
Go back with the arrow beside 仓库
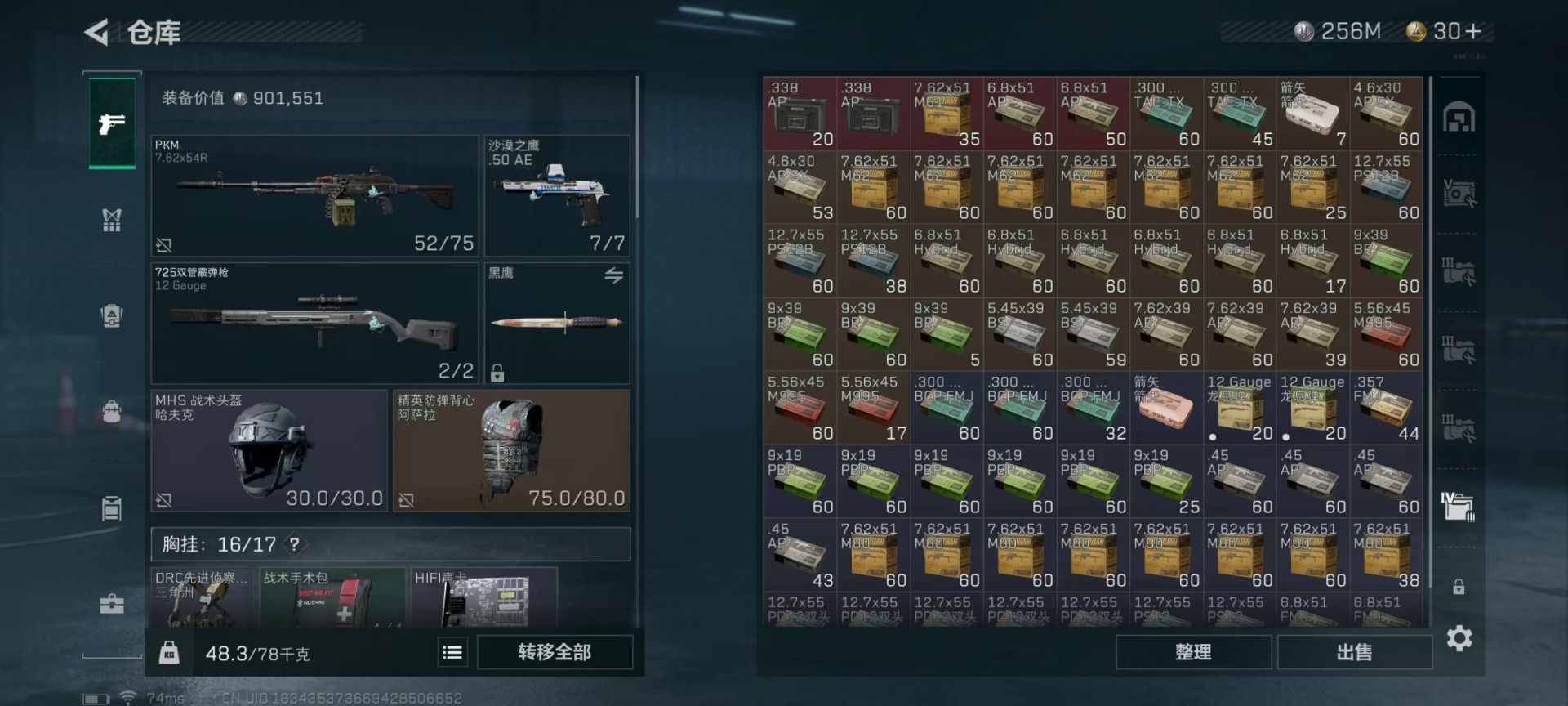pyautogui.click(x=96, y=33)
